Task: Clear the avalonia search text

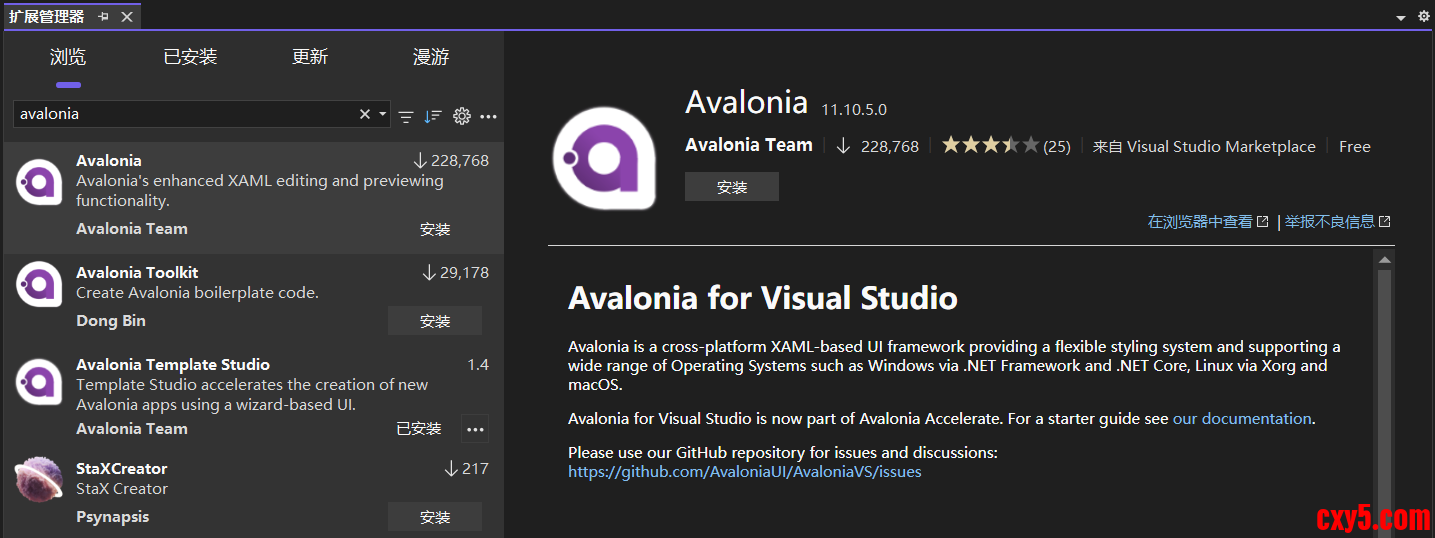Action: 365,114
